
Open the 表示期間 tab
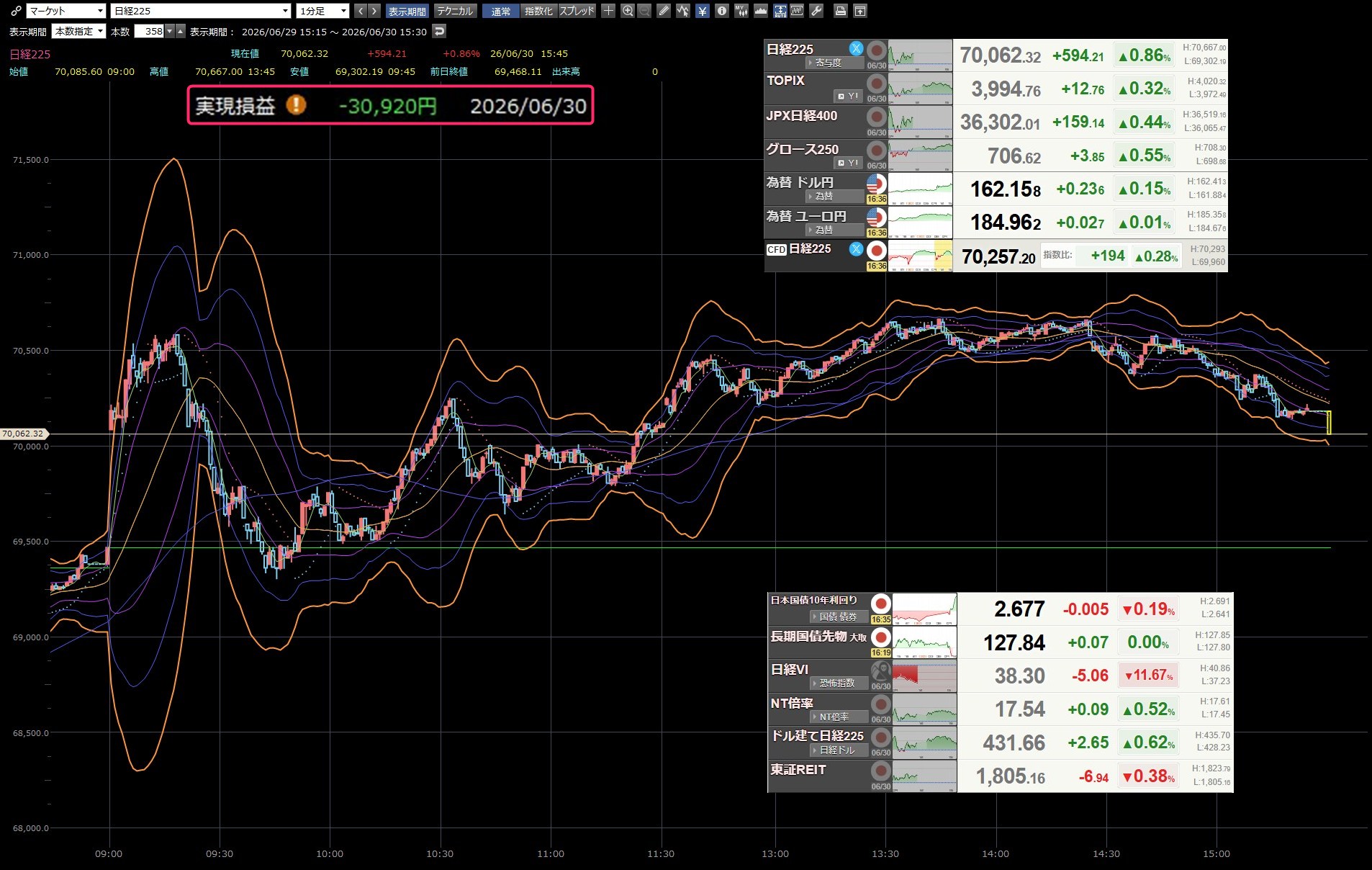[x=407, y=11]
